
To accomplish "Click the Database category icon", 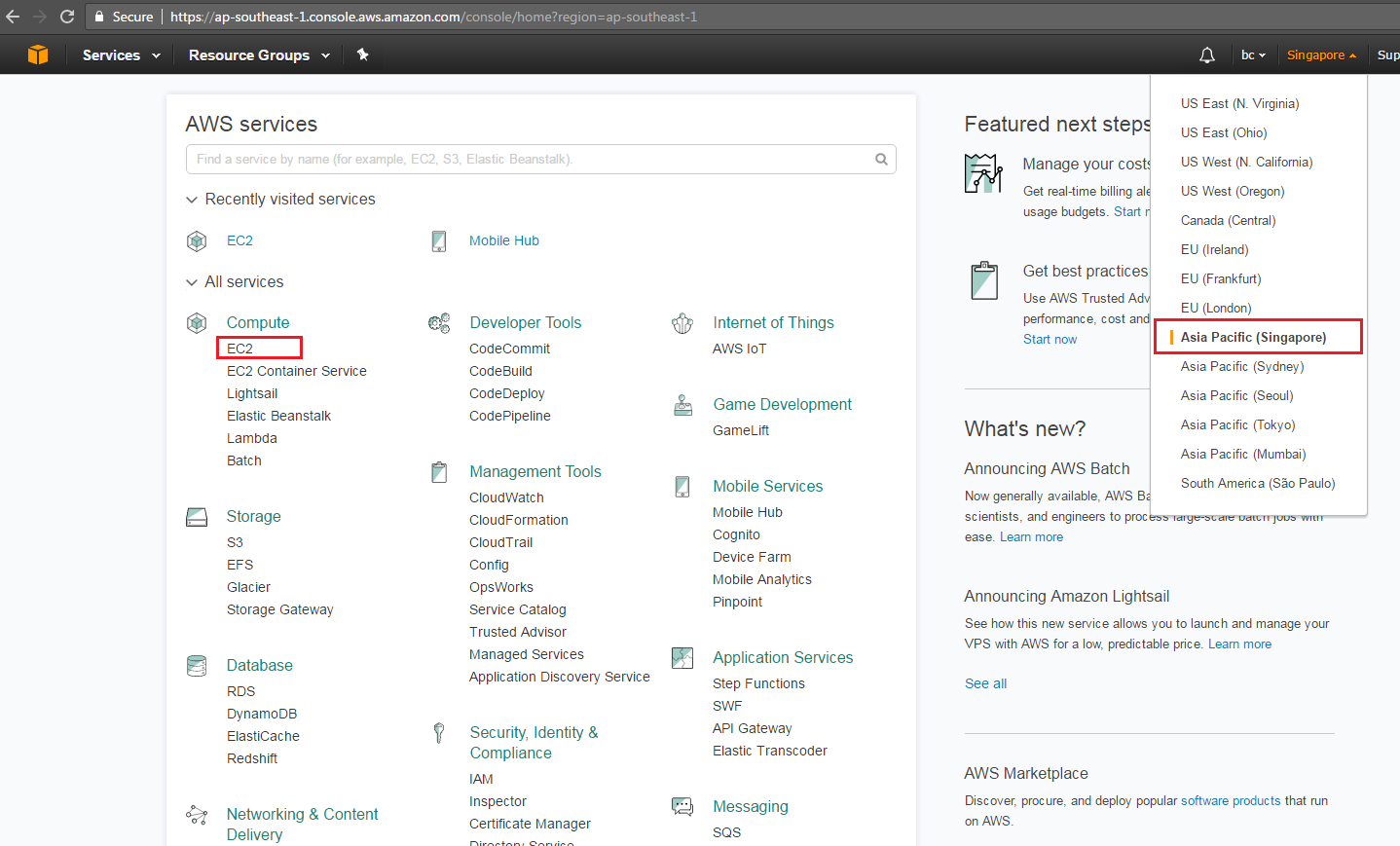I will click(x=197, y=665).
